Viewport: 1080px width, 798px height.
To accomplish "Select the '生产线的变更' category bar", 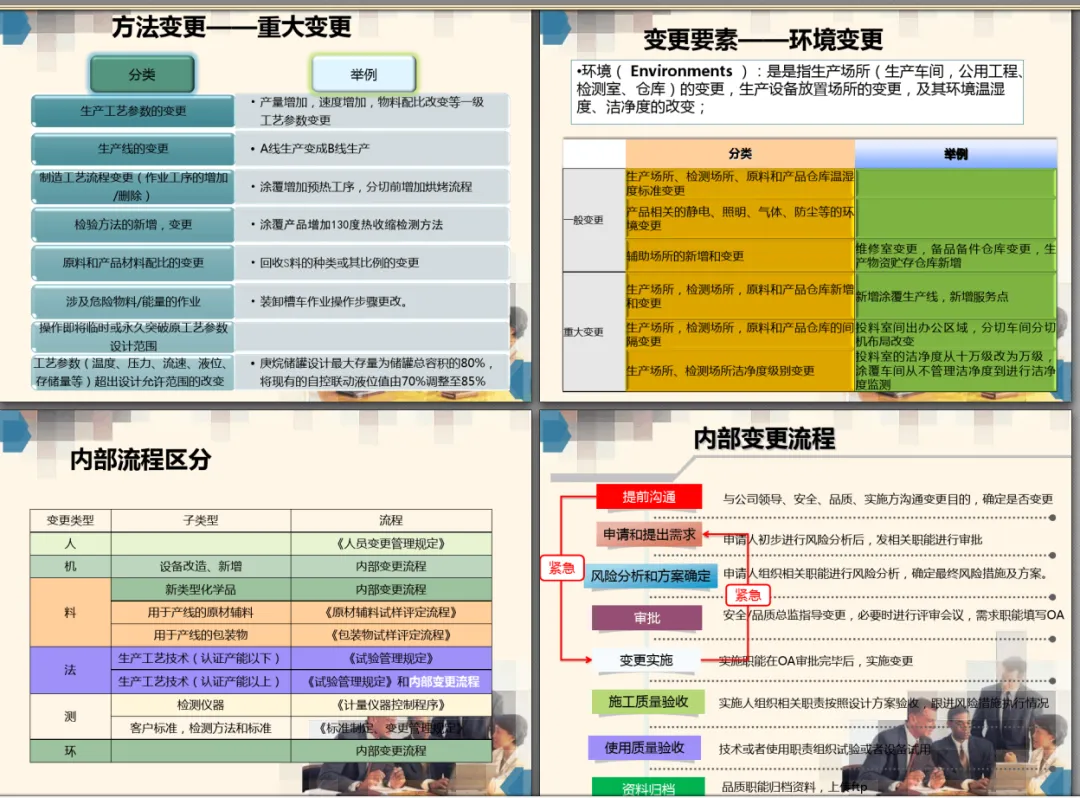I will 133,149.
